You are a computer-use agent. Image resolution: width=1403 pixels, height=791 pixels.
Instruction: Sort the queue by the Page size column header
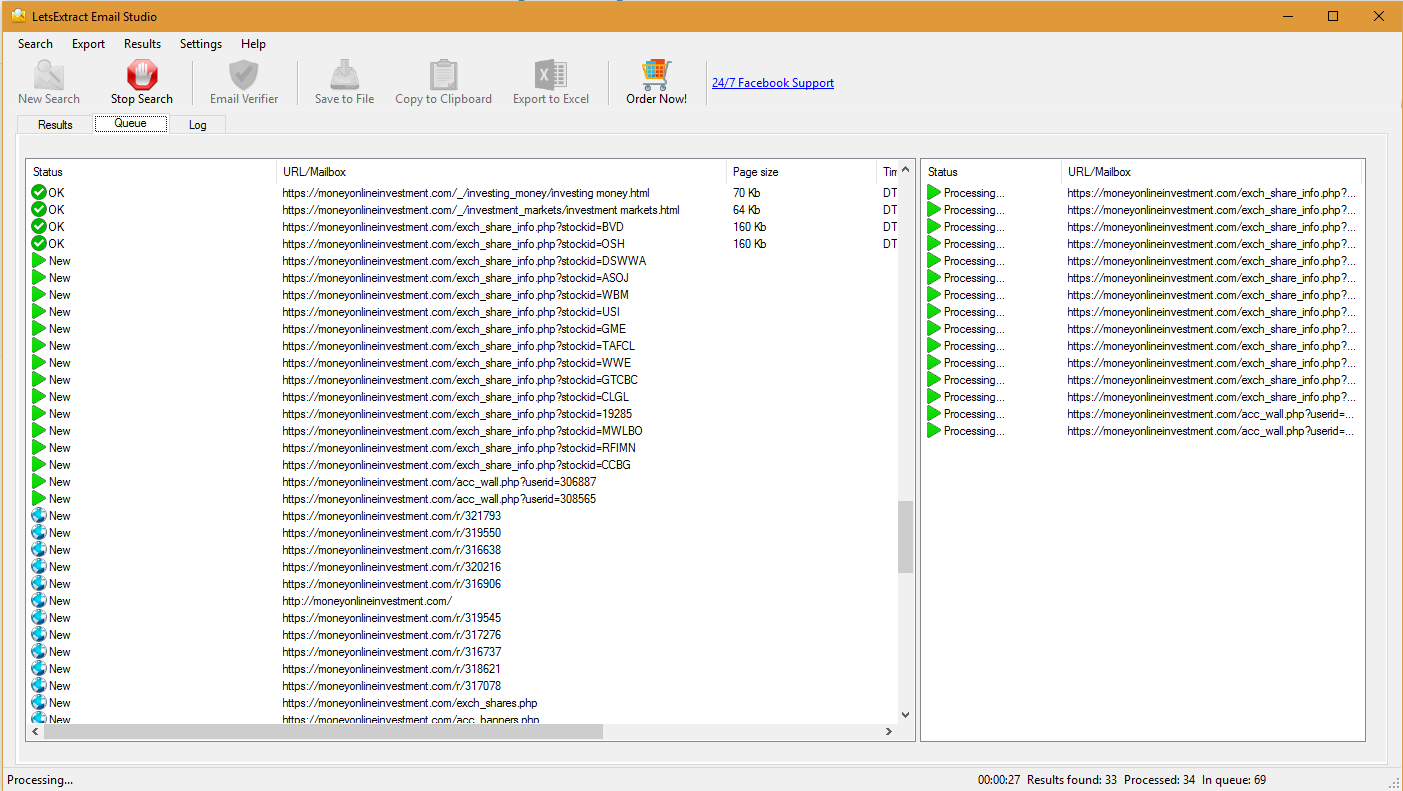[x=800, y=172]
